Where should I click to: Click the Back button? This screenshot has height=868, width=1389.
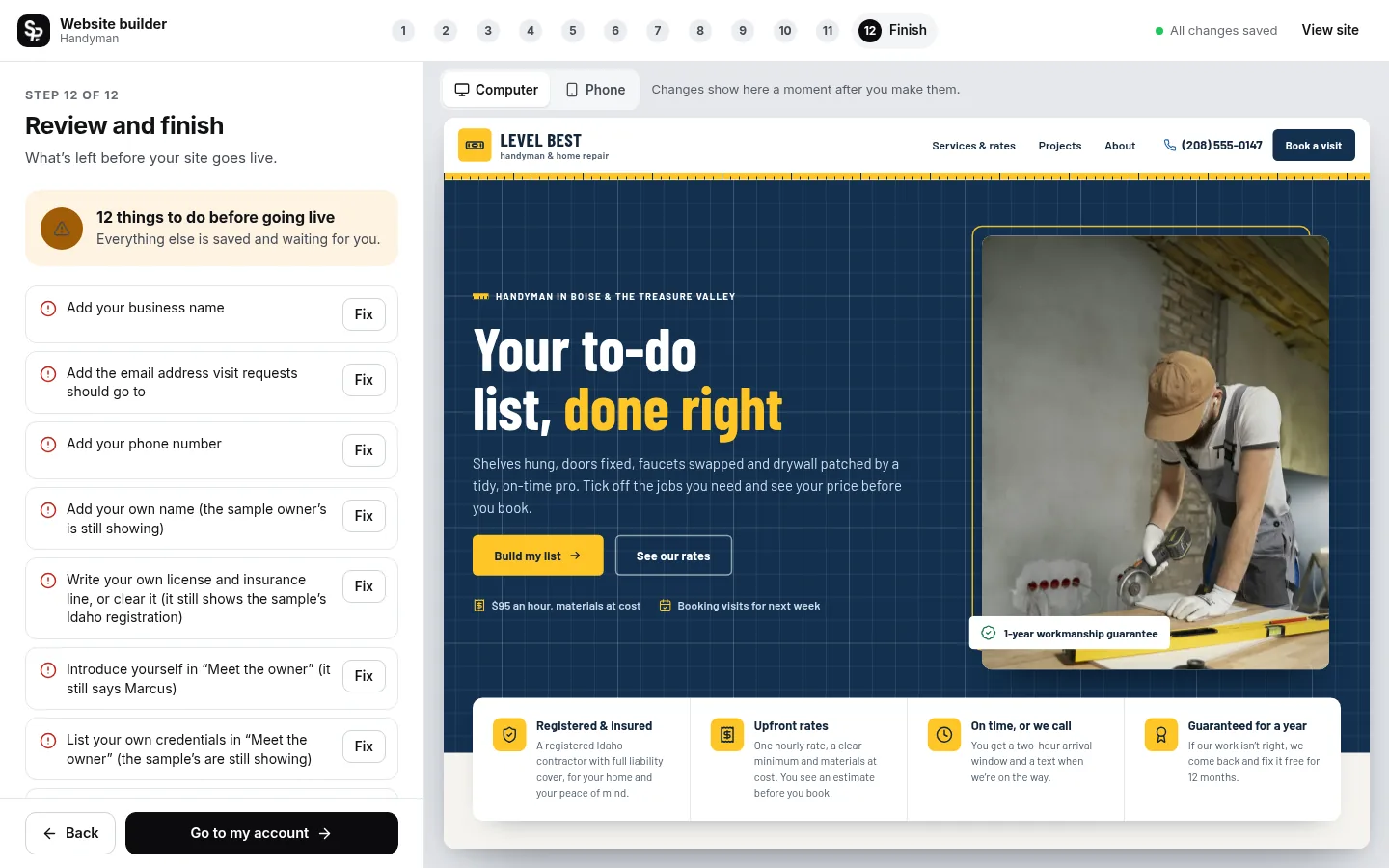(x=70, y=833)
